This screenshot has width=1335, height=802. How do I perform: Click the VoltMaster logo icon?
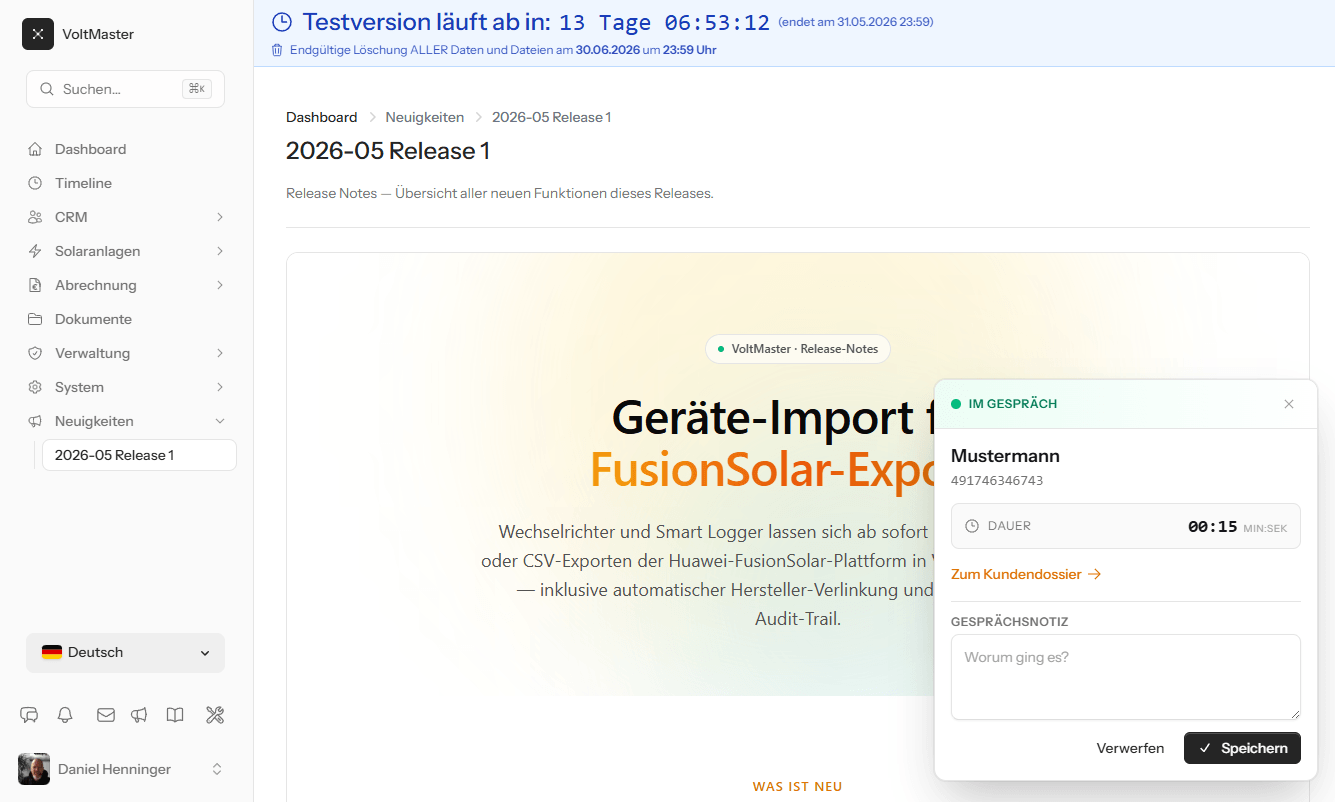click(38, 34)
